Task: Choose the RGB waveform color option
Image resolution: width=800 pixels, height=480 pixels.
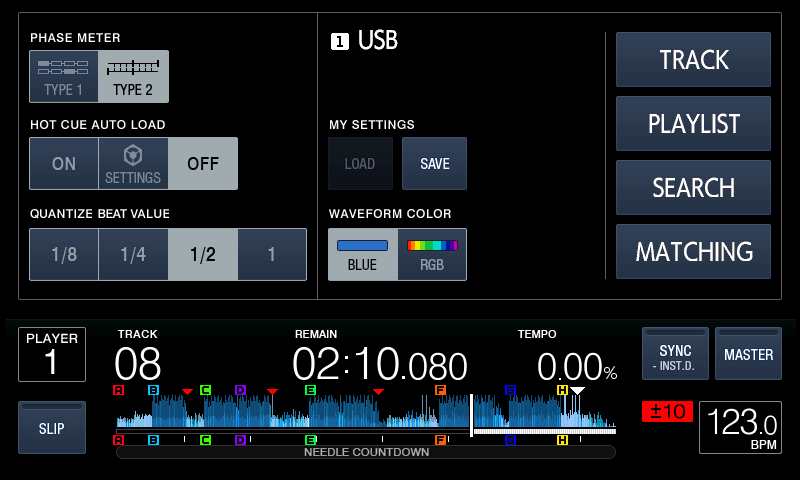Action: [432, 254]
